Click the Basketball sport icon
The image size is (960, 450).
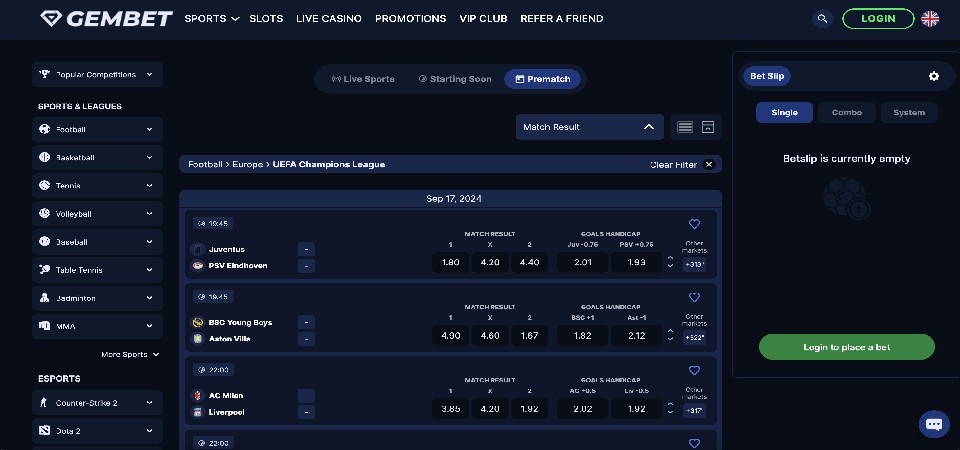45,157
